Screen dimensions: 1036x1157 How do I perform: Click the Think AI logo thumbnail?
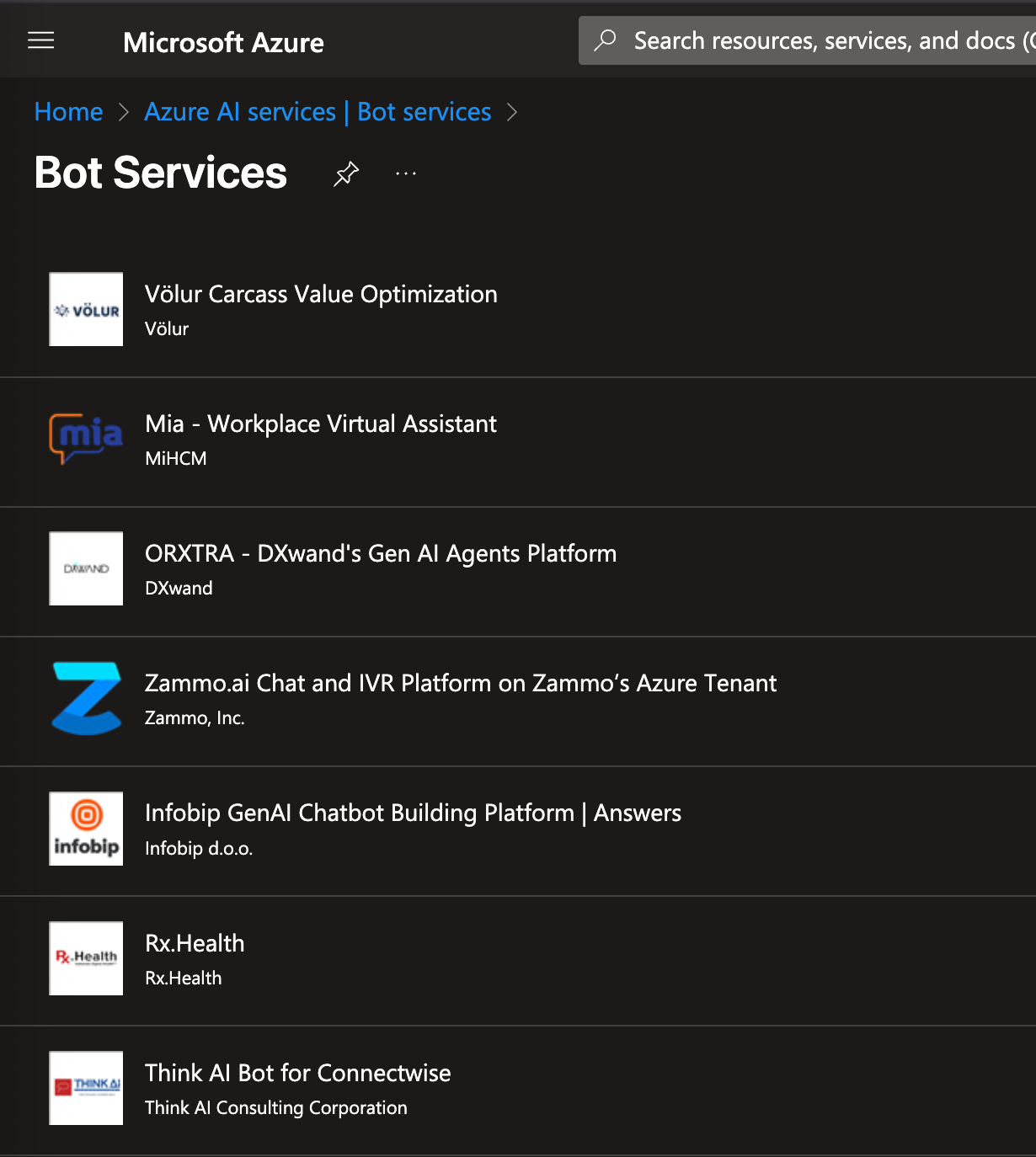click(86, 1088)
